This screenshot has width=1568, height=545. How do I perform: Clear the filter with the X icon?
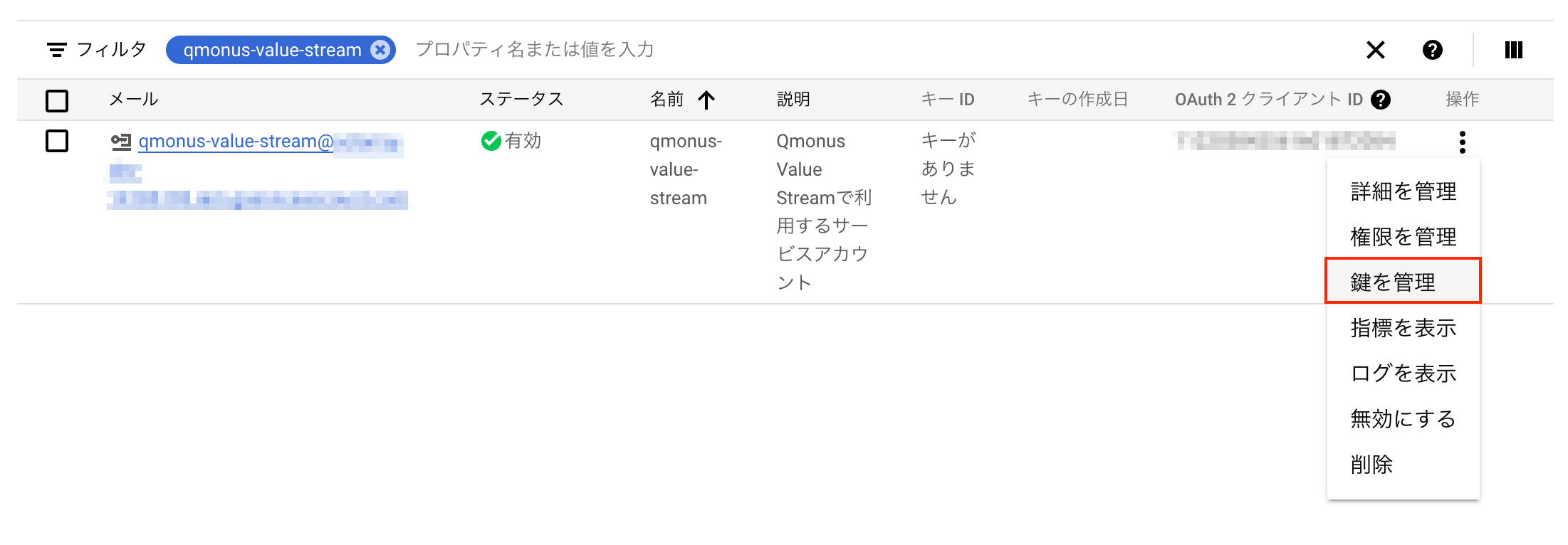point(1375,50)
